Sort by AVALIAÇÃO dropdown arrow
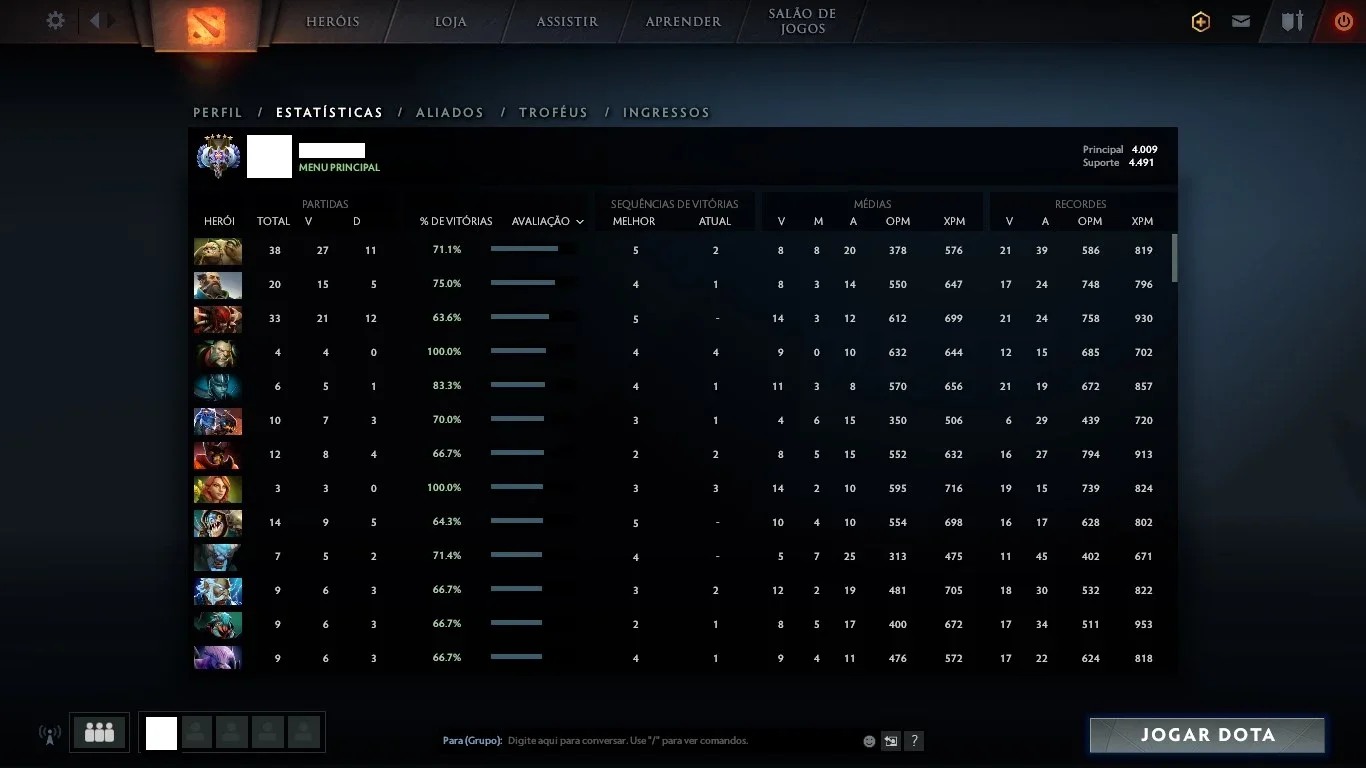Screen dimensions: 1366x768 [x=580, y=222]
